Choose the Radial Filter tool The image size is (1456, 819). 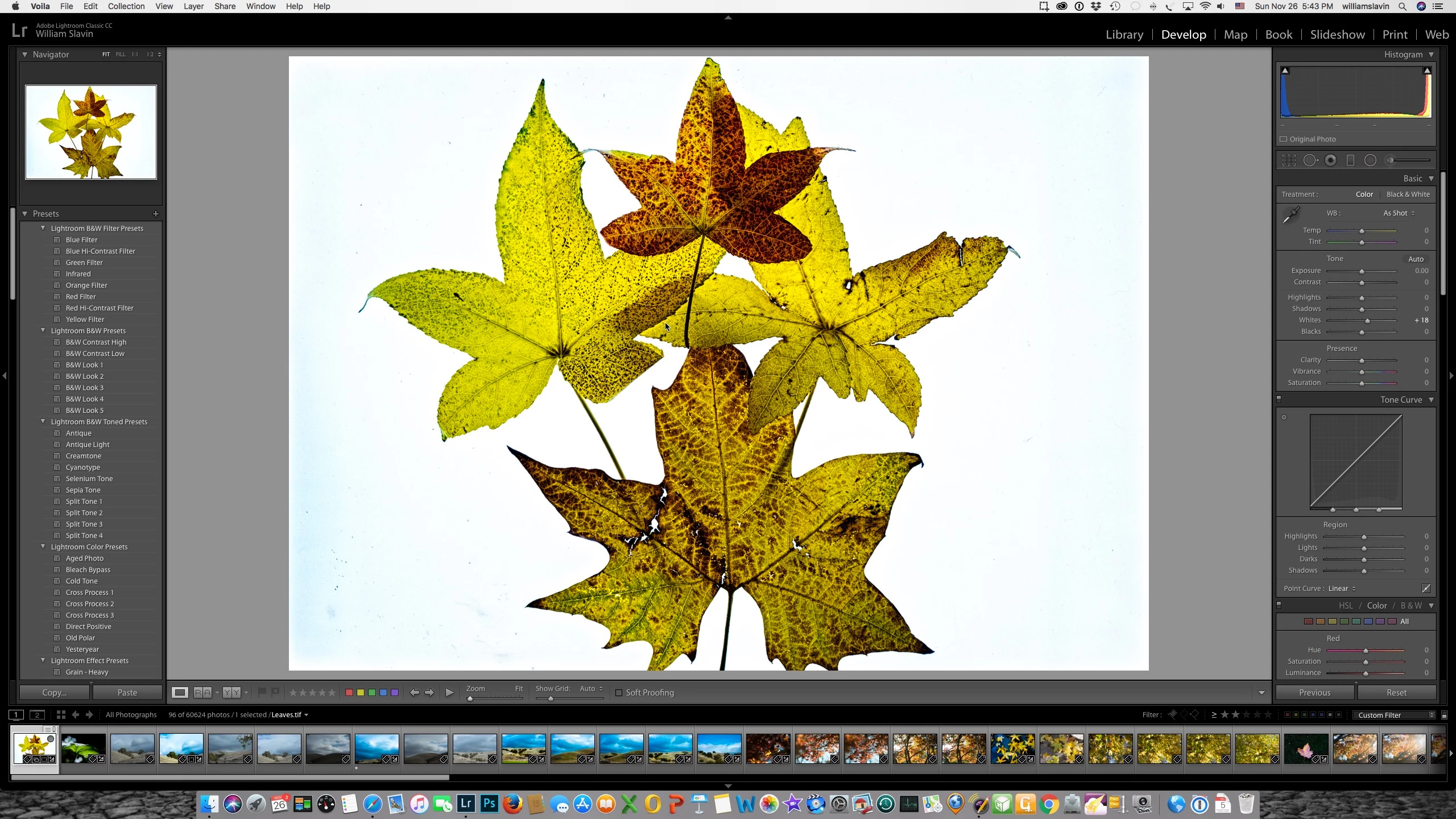tap(1370, 161)
